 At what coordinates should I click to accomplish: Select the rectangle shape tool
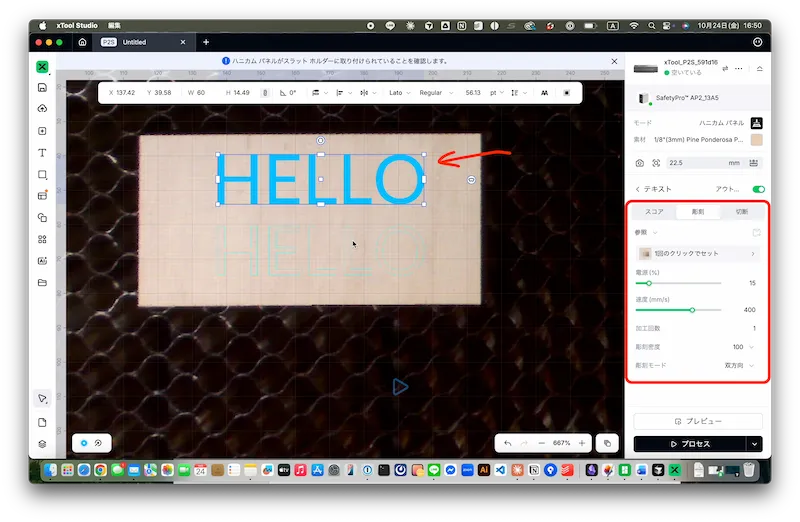[x=42, y=175]
